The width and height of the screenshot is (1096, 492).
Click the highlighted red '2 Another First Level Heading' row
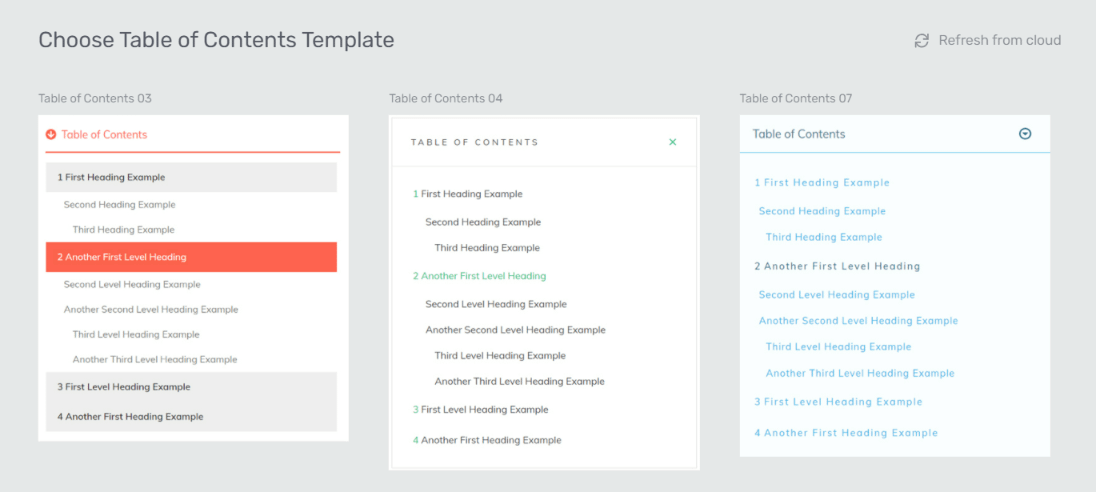pos(192,257)
